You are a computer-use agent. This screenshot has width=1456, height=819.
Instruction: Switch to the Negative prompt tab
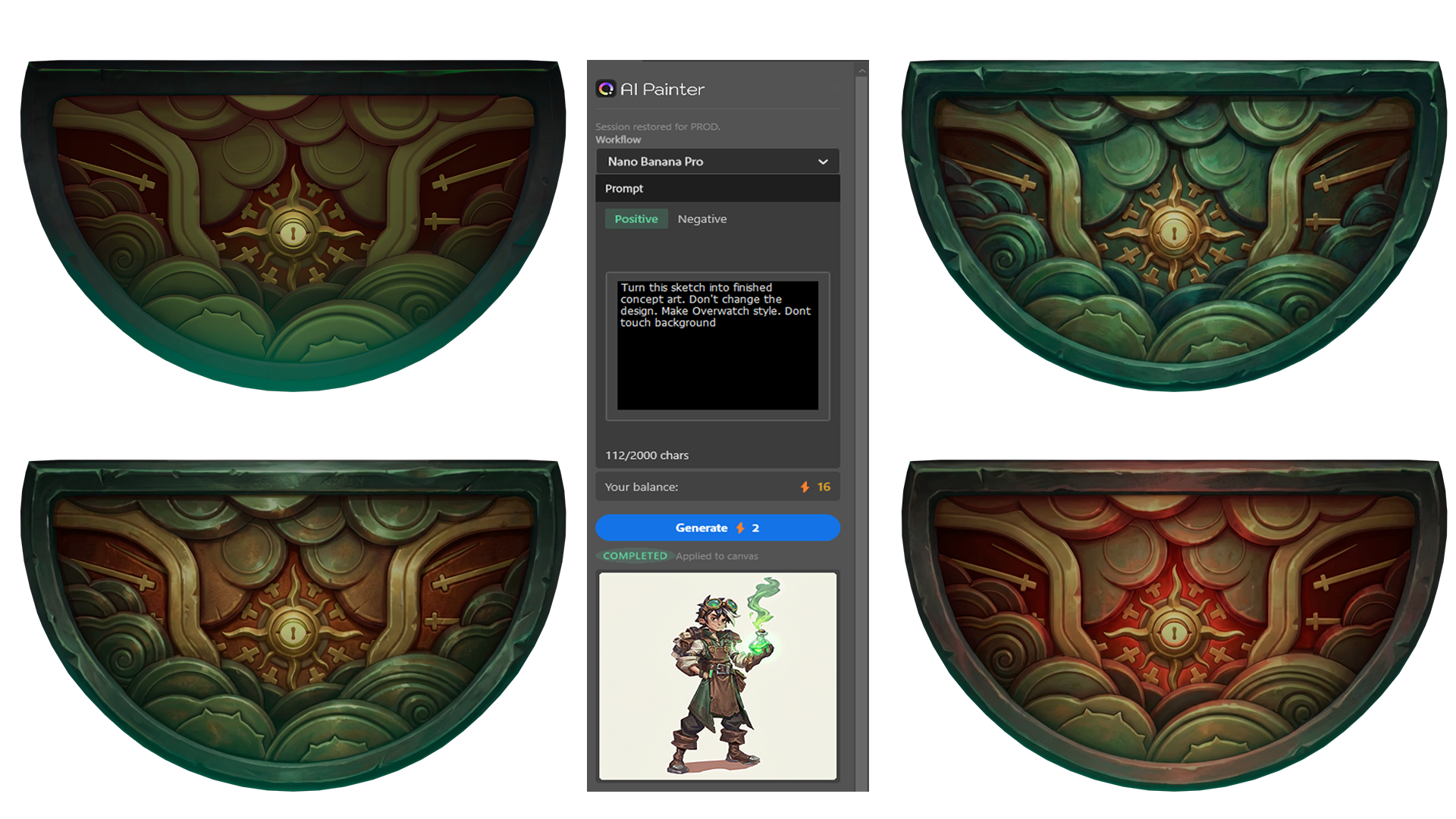coord(701,218)
